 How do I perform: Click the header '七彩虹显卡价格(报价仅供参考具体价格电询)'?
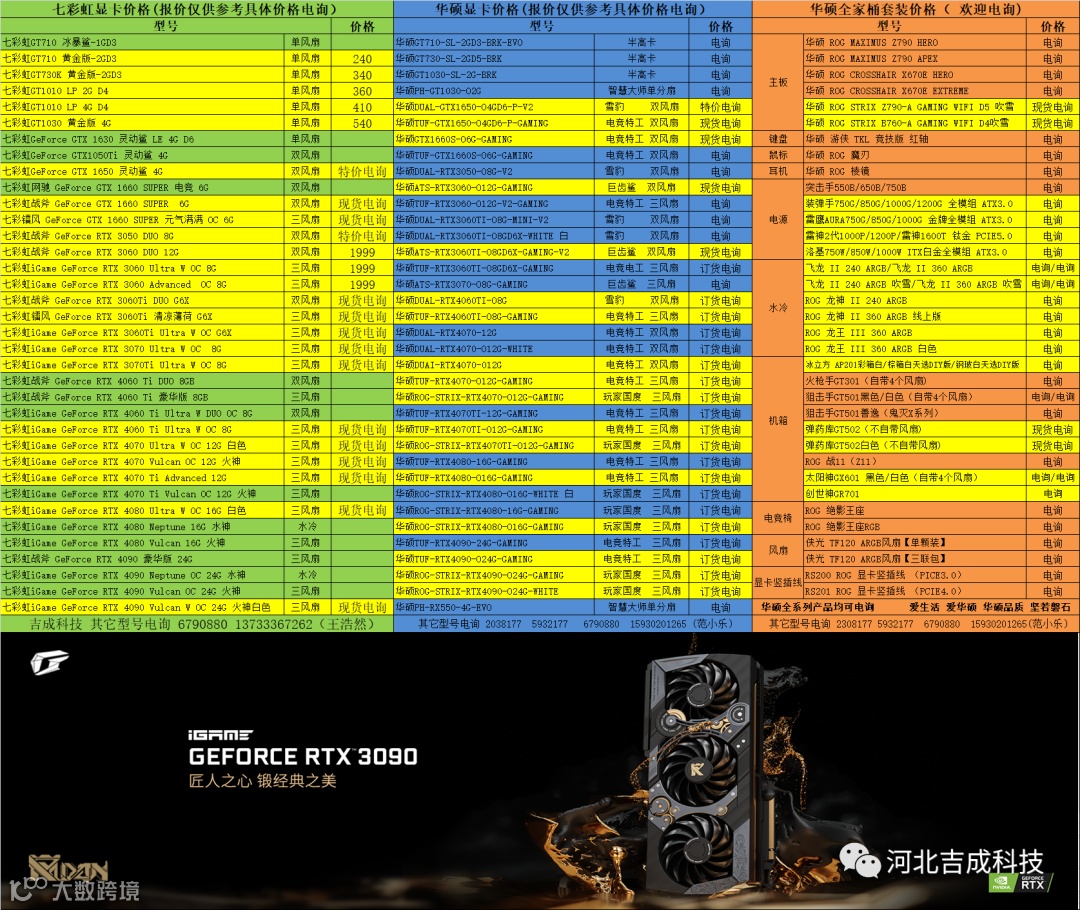tap(196, 9)
